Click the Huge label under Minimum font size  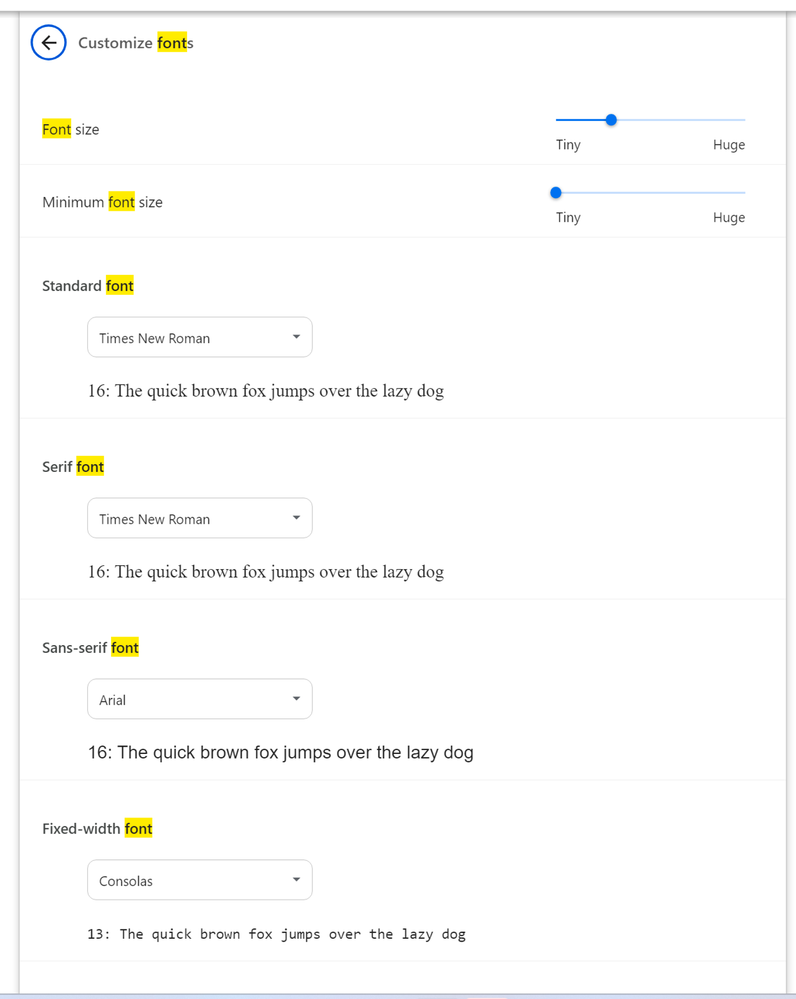click(729, 217)
